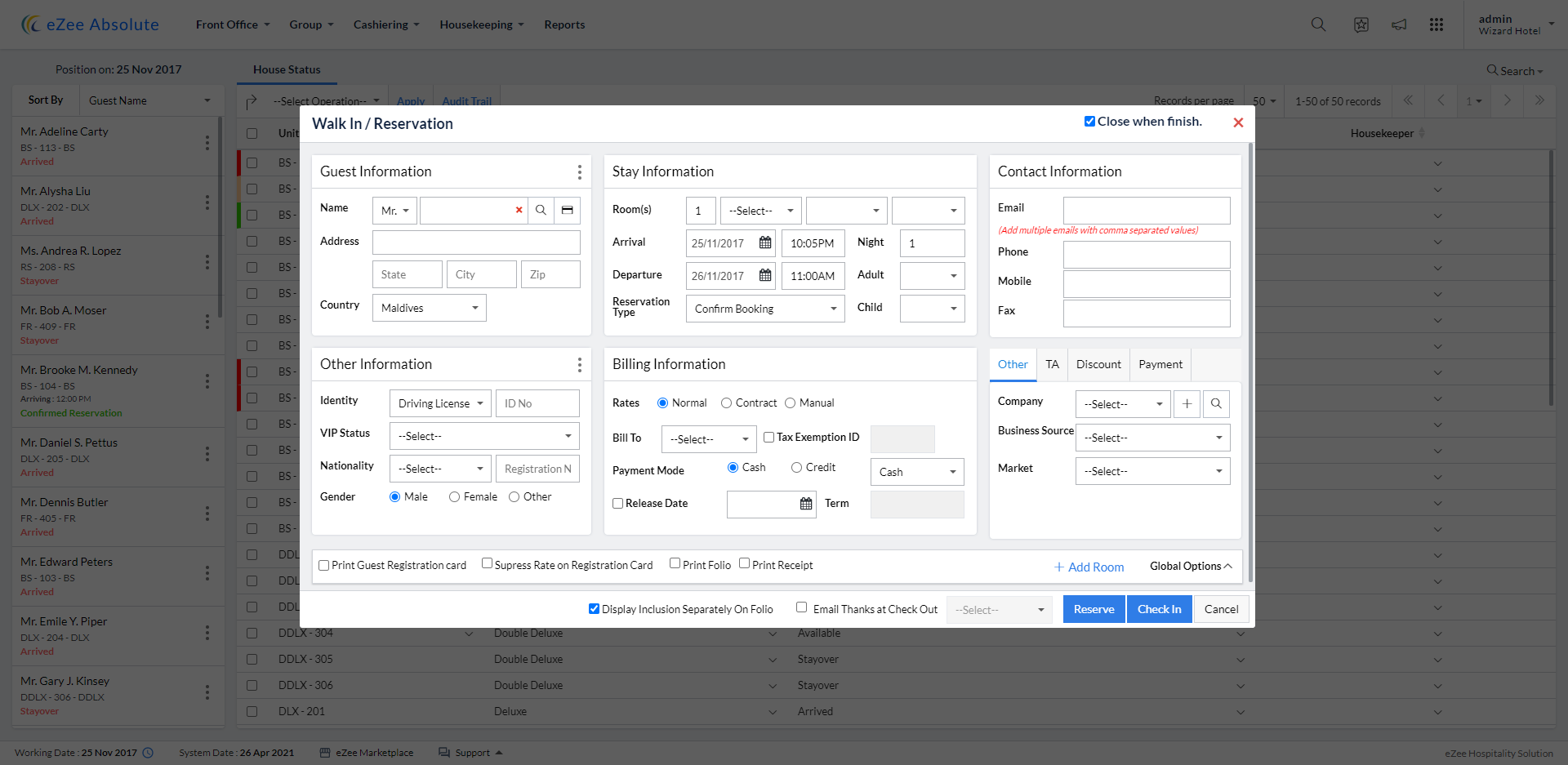
Task: Open the Arrival date calendar picker
Action: click(x=765, y=243)
